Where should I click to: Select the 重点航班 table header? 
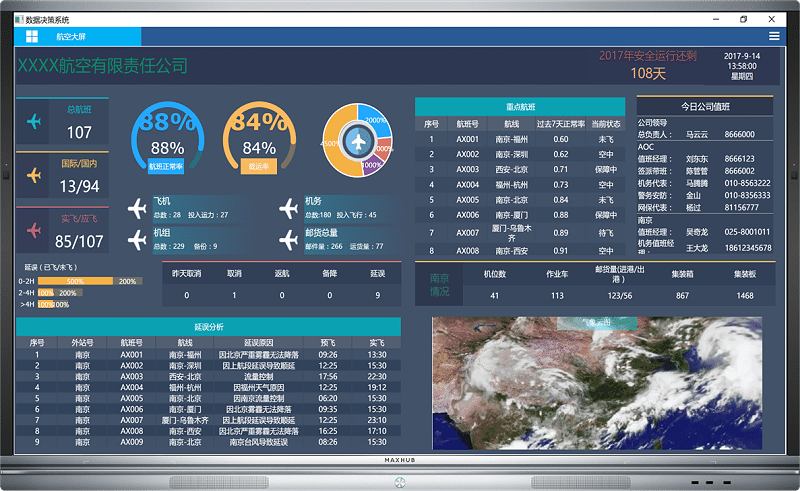point(521,107)
